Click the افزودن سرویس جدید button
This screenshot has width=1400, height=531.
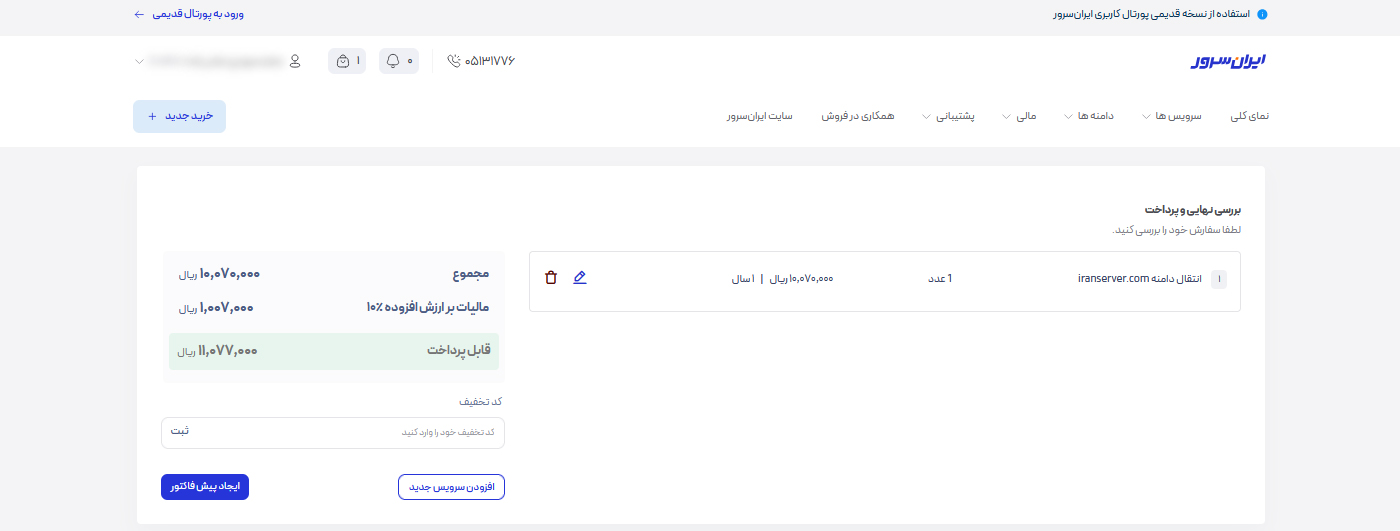pyautogui.click(x=451, y=487)
